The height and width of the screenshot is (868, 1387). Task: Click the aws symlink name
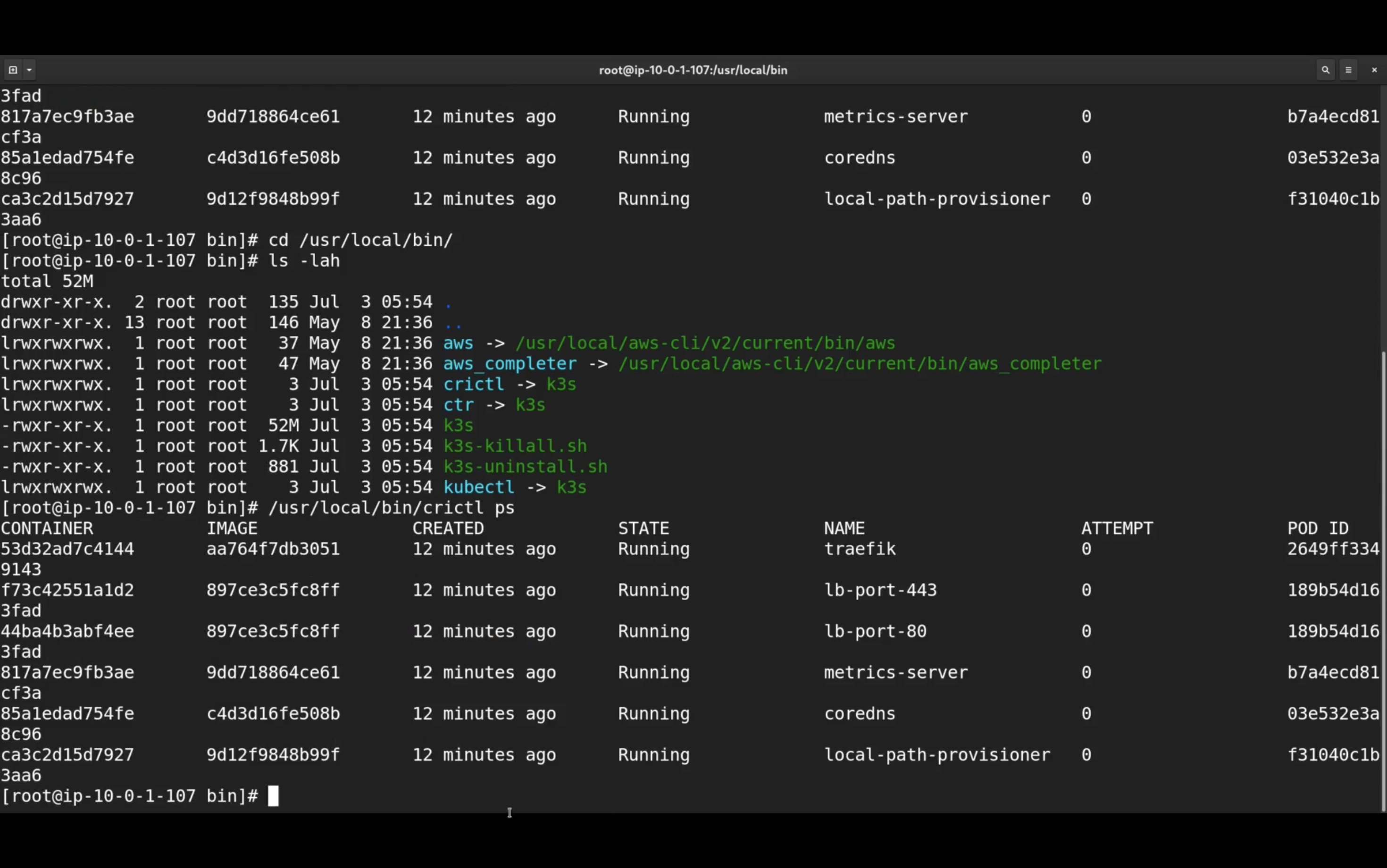click(x=458, y=343)
